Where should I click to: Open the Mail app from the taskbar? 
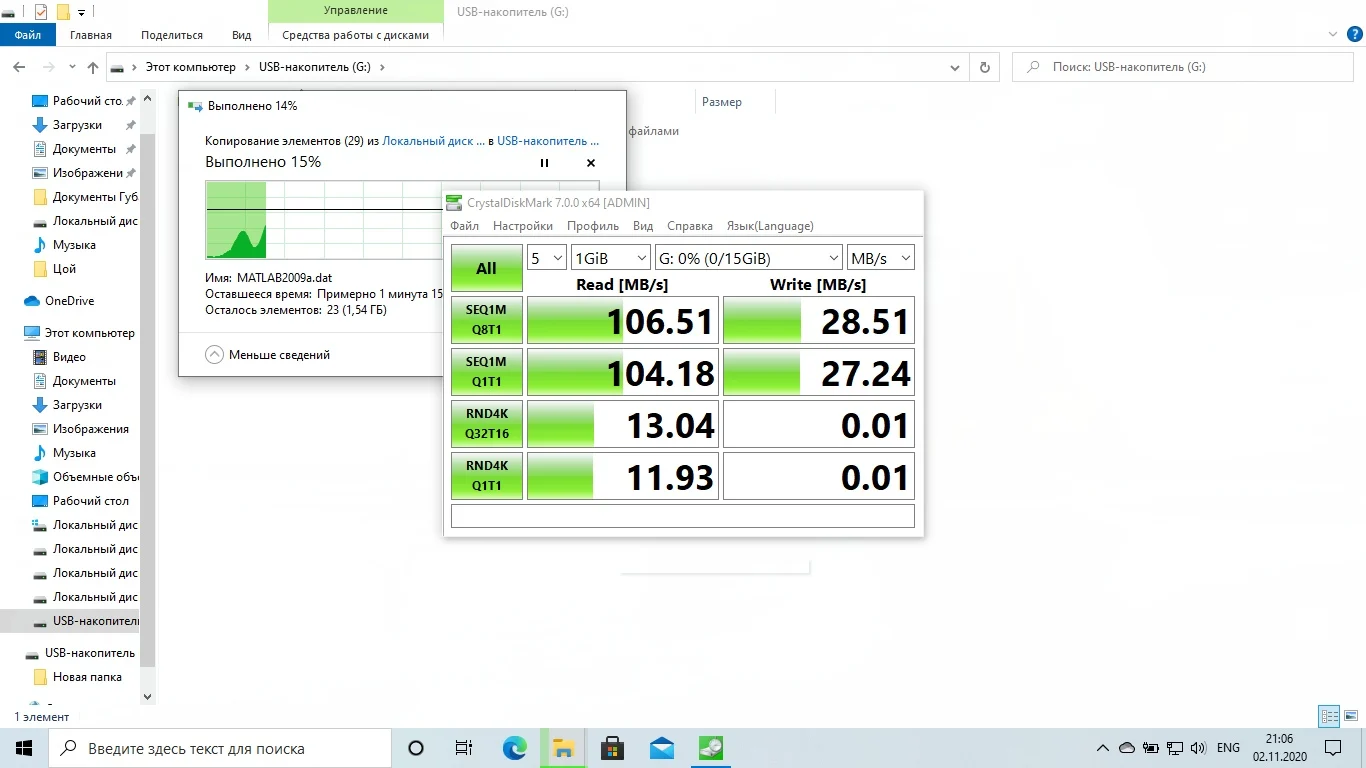pos(661,748)
